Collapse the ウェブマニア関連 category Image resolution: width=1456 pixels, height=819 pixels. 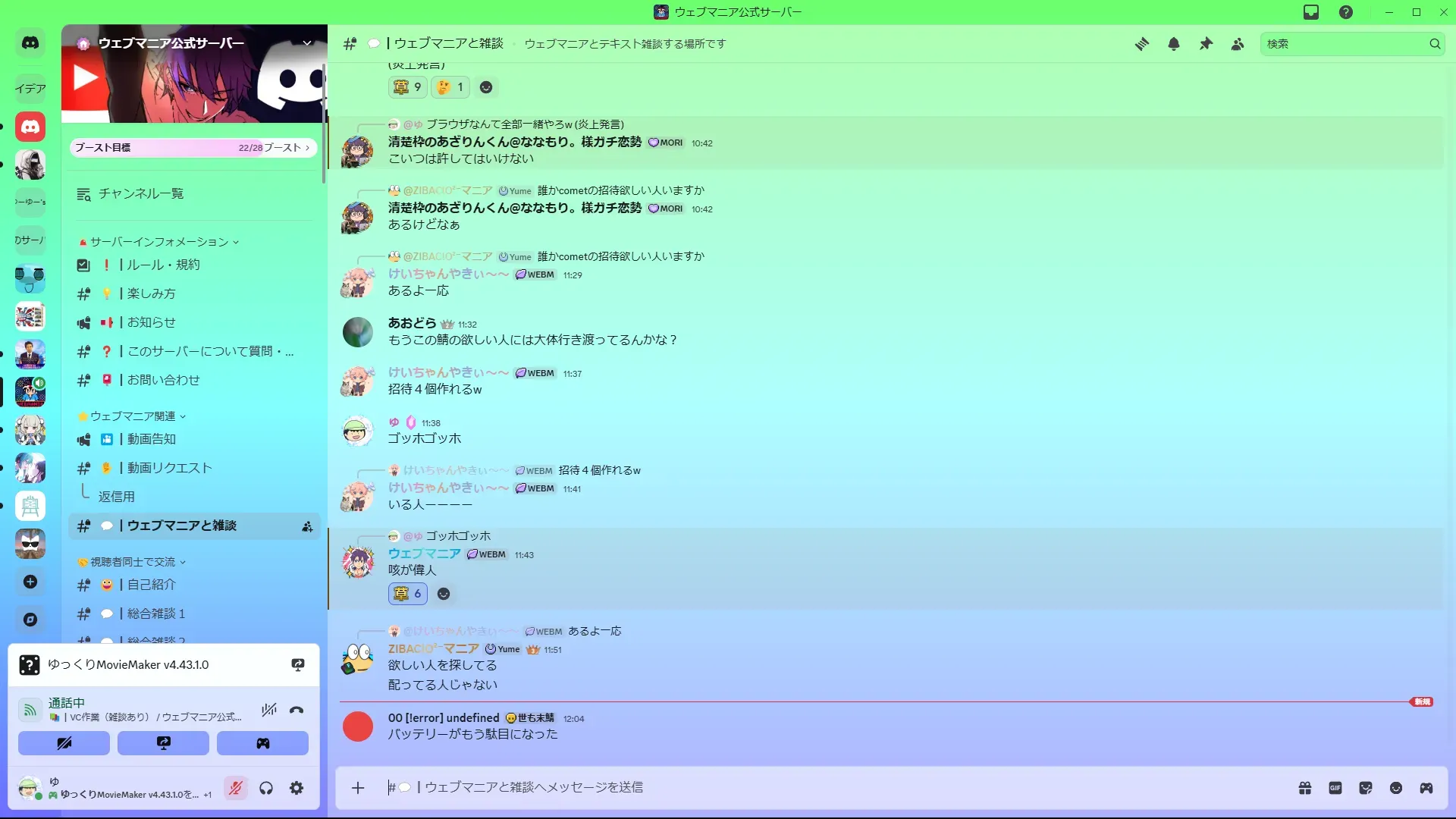coord(132,416)
